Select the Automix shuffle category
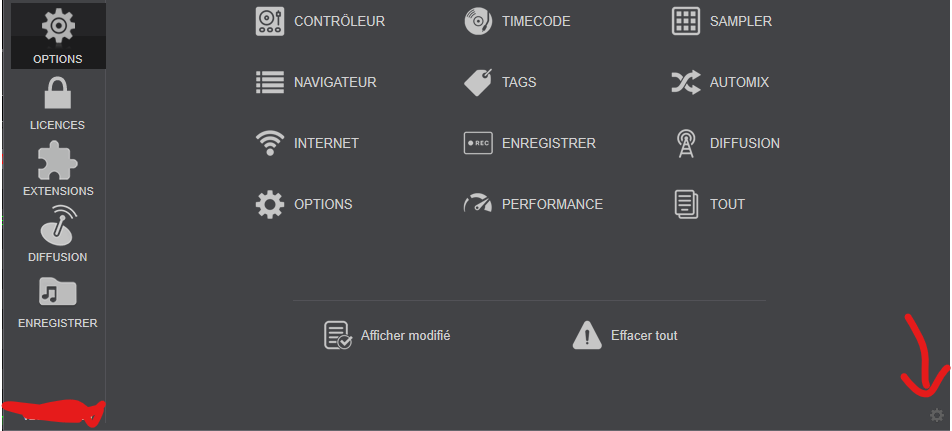The width and height of the screenshot is (952, 431). (720, 82)
